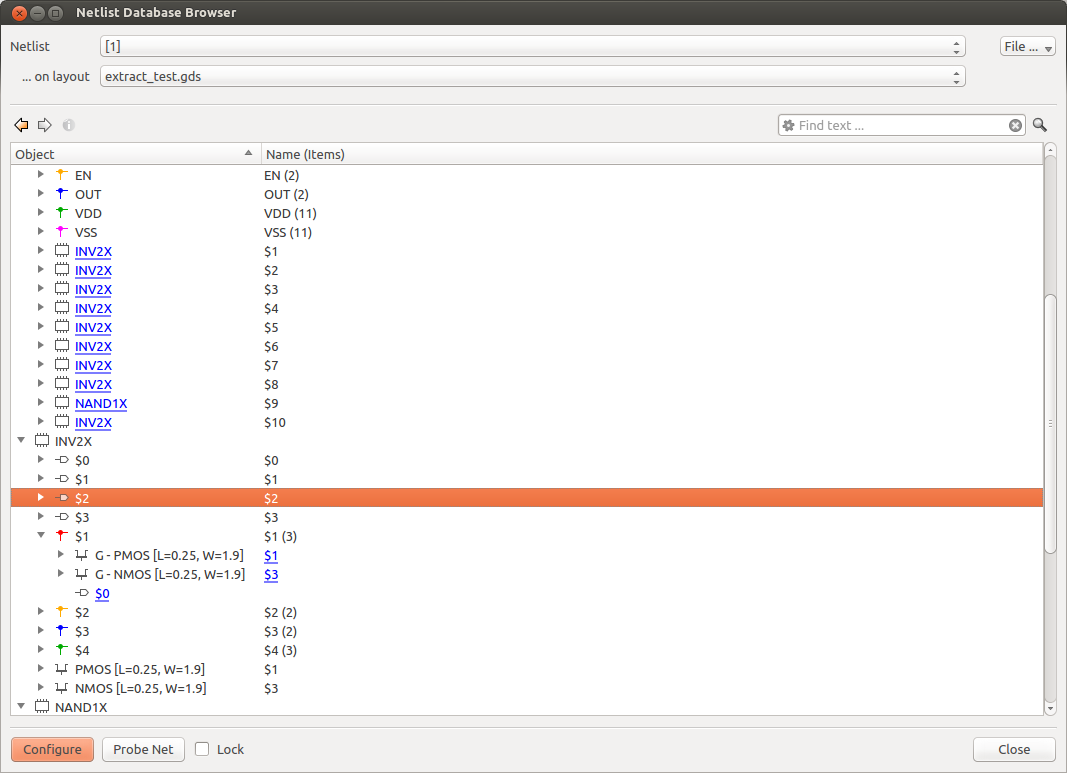Image resolution: width=1067 pixels, height=773 pixels.
Task: Open the Netlist selection dropdown
Action: click(x=532, y=47)
